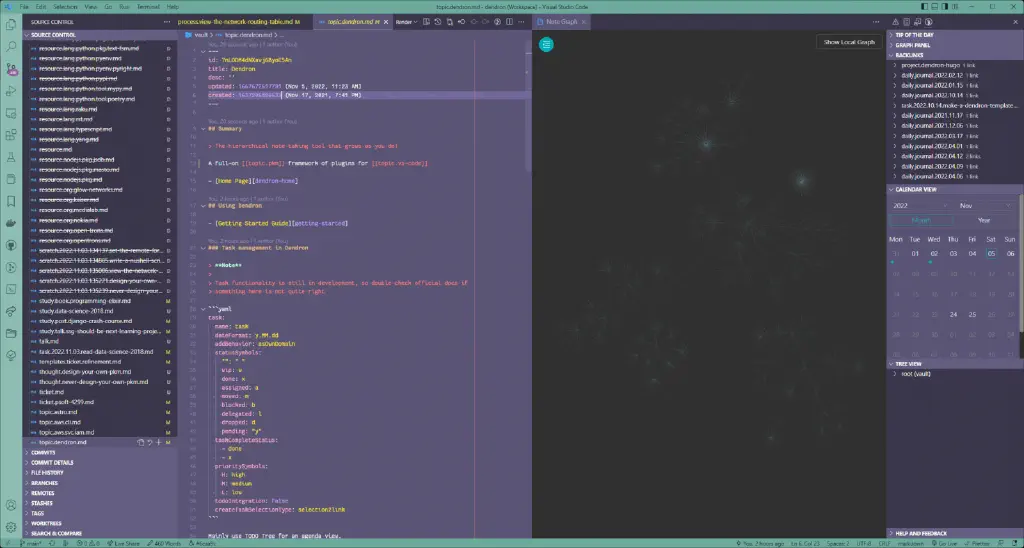Open the Source Control panel More Actions ellipsis
1024x548 pixels.
pos(167,22)
